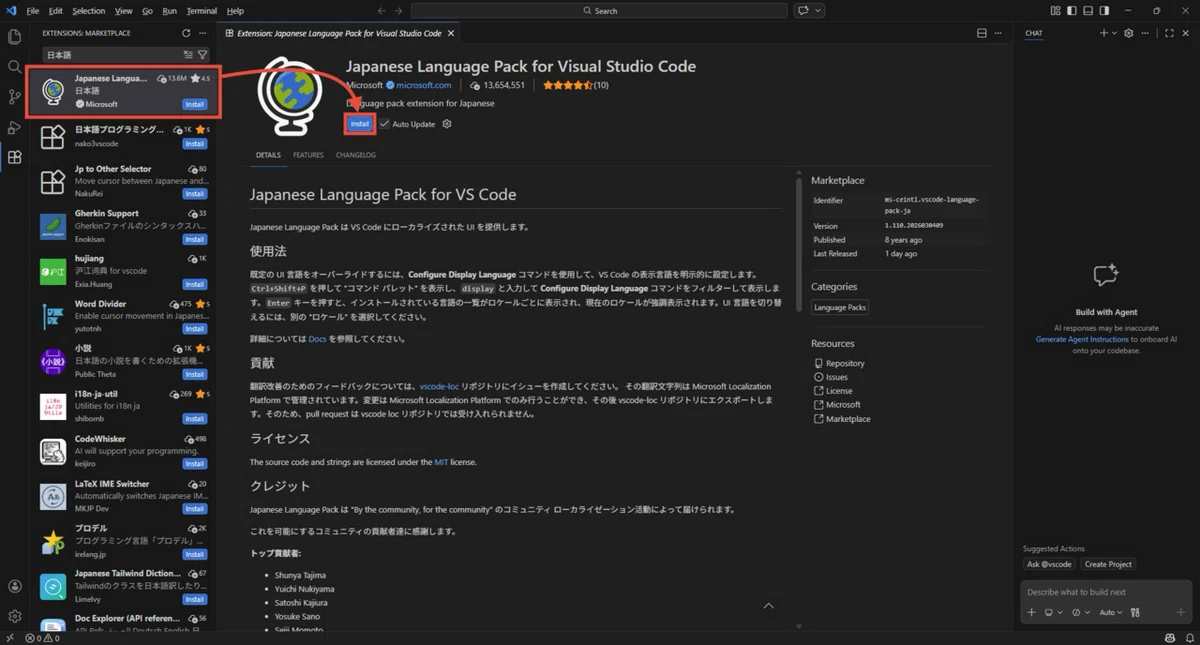Open the extensions filter funnel icon
1200x645 pixels.
pos(202,55)
